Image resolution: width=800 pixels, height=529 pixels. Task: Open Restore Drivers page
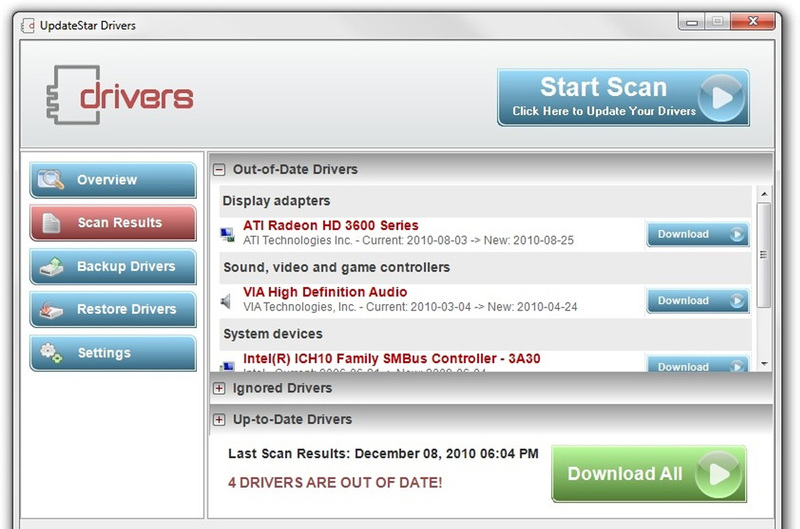tap(113, 309)
